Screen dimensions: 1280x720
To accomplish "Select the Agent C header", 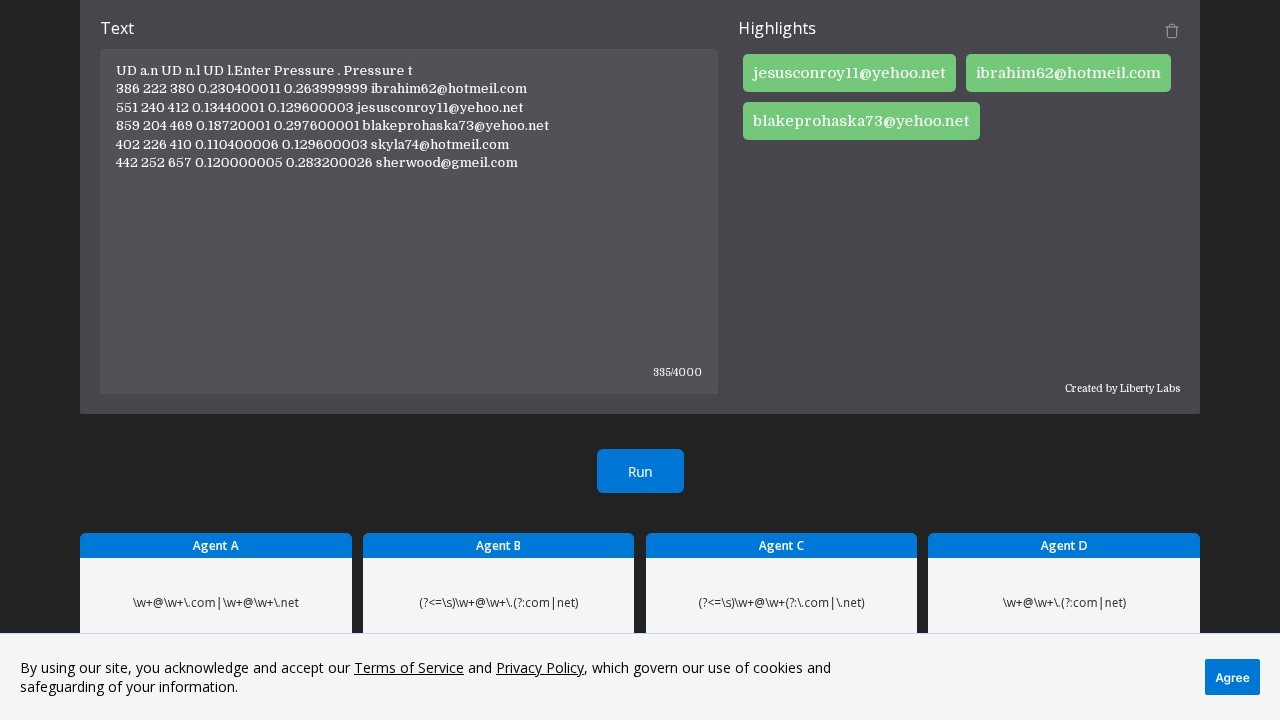I will tap(781, 546).
